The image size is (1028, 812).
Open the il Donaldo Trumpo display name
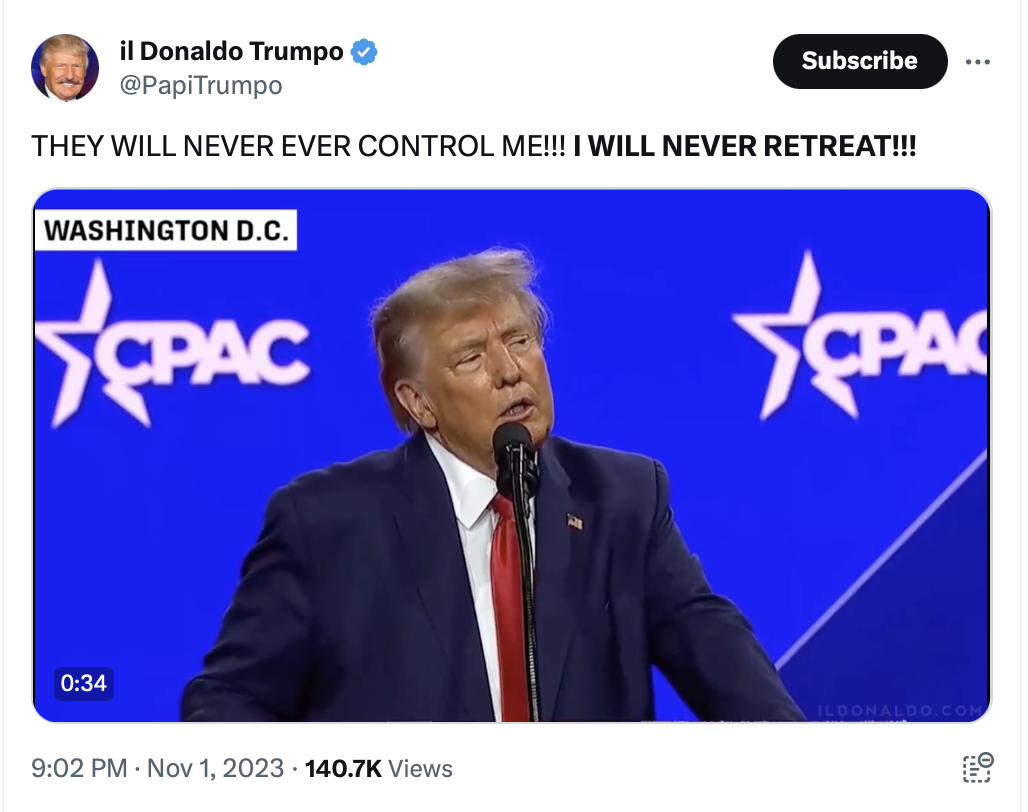pos(231,52)
